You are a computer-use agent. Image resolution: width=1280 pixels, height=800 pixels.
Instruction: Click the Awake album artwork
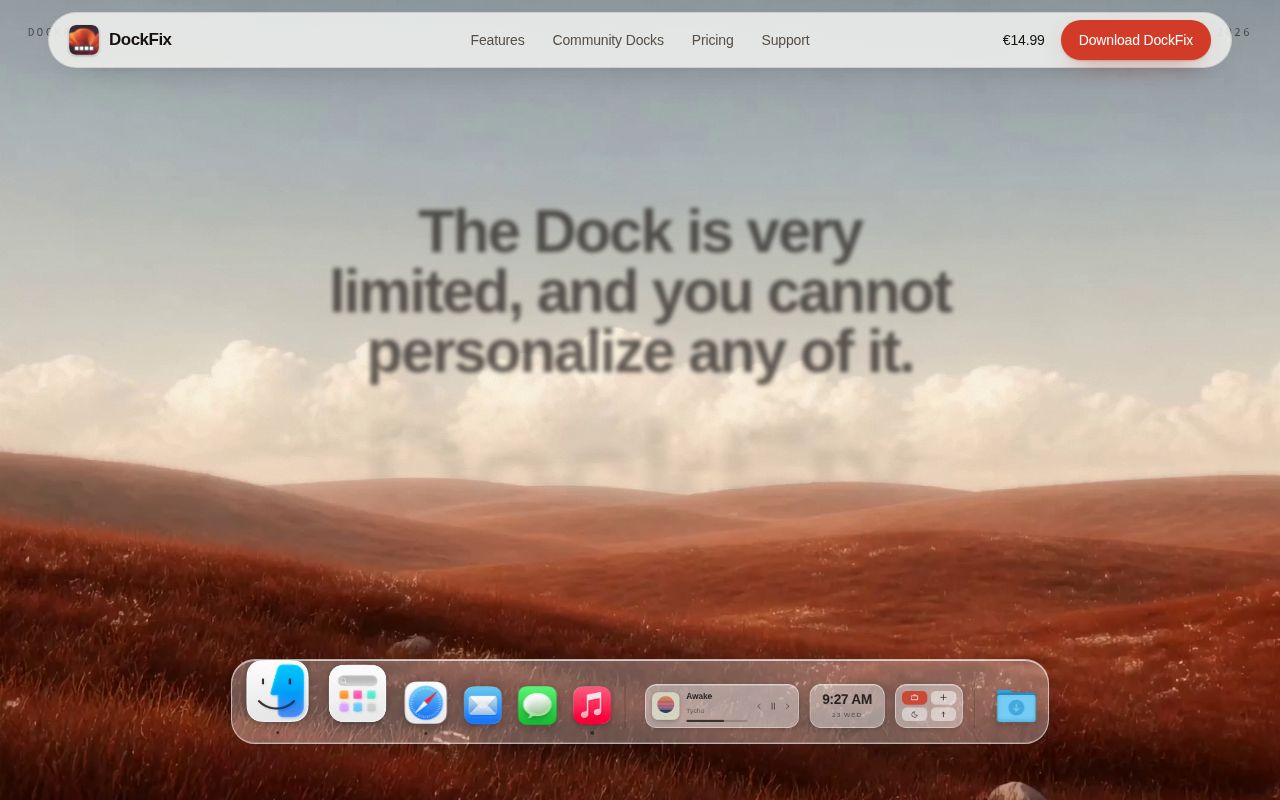pyautogui.click(x=666, y=706)
